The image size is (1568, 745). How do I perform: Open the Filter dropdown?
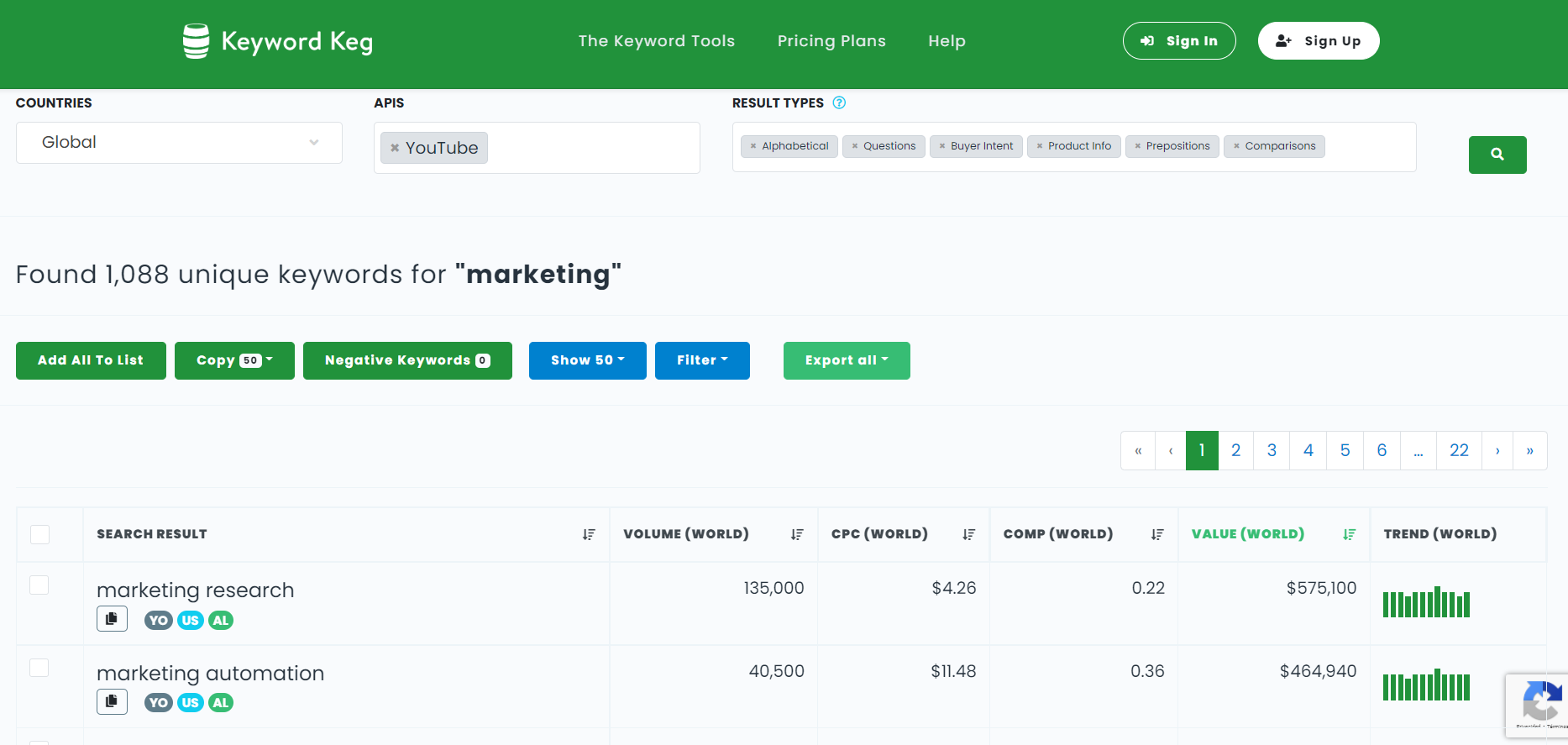[x=702, y=360]
